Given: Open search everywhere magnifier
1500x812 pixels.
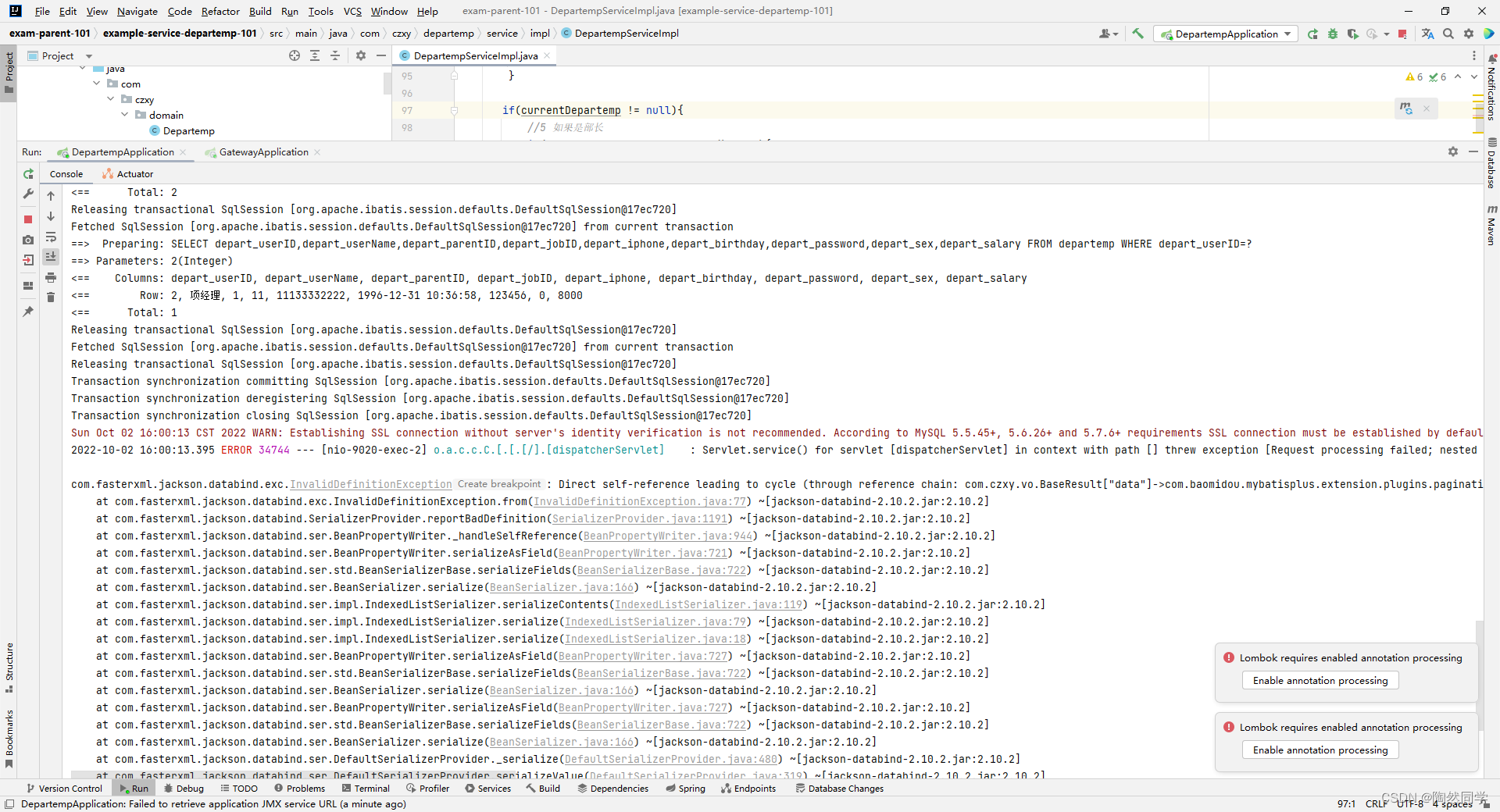Looking at the screenshot, I should click(1448, 34).
